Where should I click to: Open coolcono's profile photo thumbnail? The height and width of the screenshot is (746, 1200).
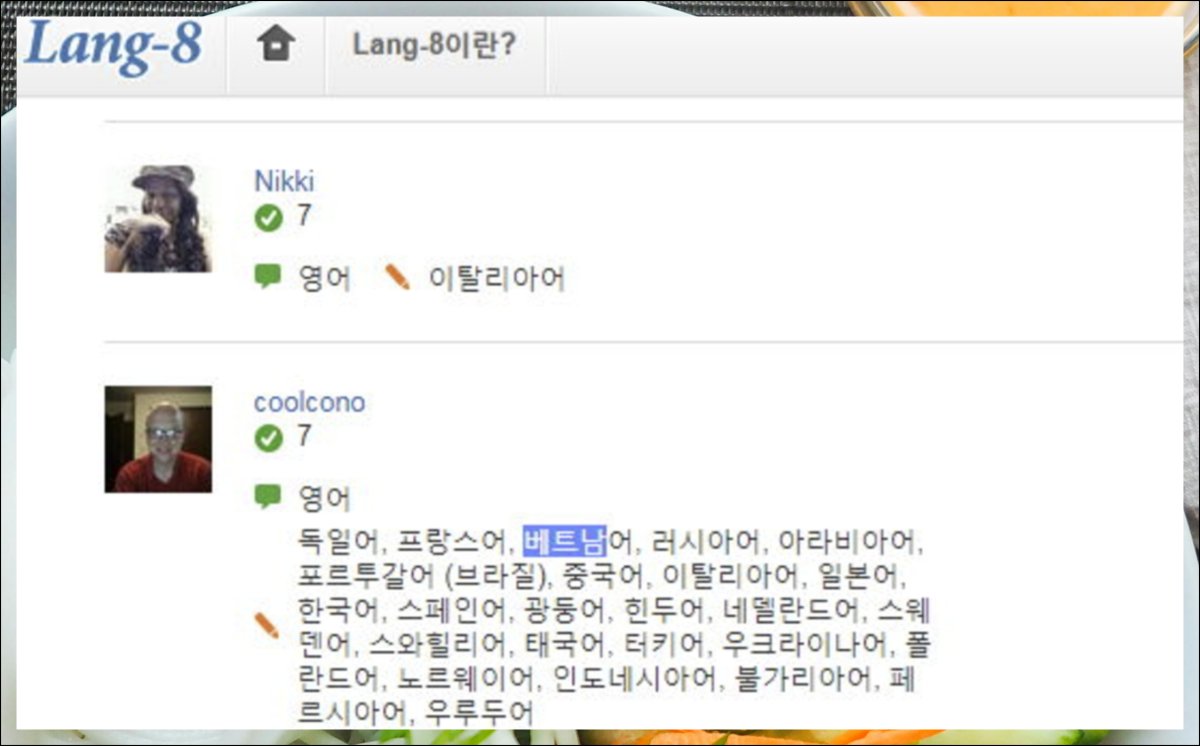[x=158, y=439]
